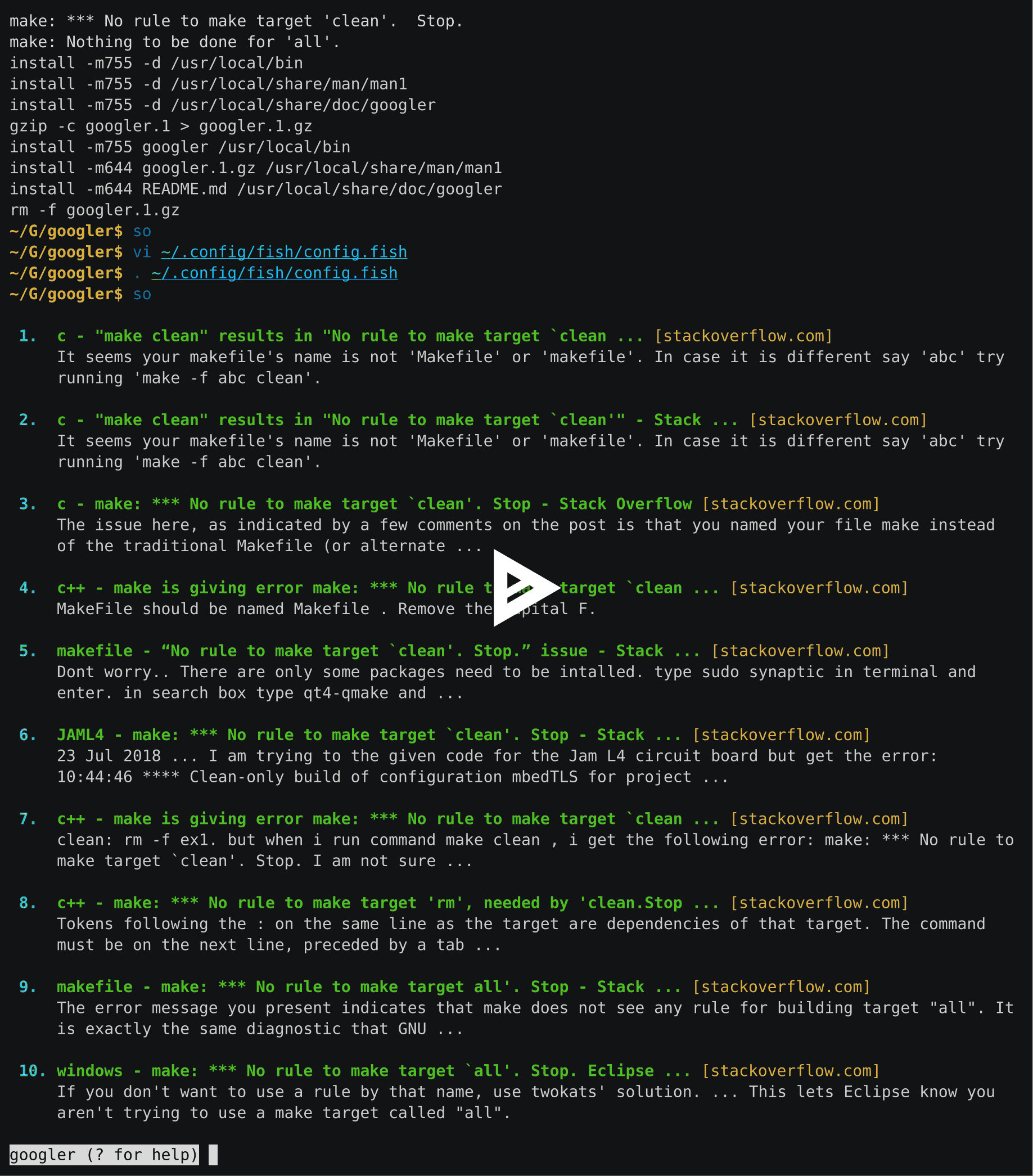
Task: Click the googler help prompt at the bottom
Action: (103, 1155)
